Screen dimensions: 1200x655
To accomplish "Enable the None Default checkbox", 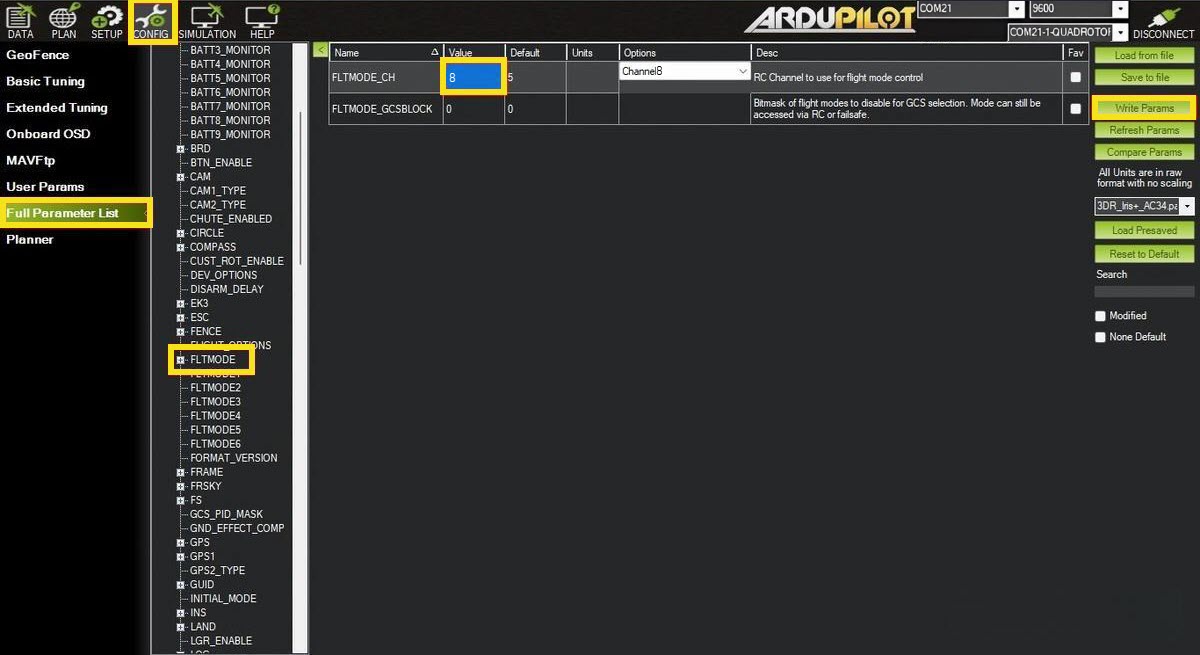I will (x=1101, y=337).
